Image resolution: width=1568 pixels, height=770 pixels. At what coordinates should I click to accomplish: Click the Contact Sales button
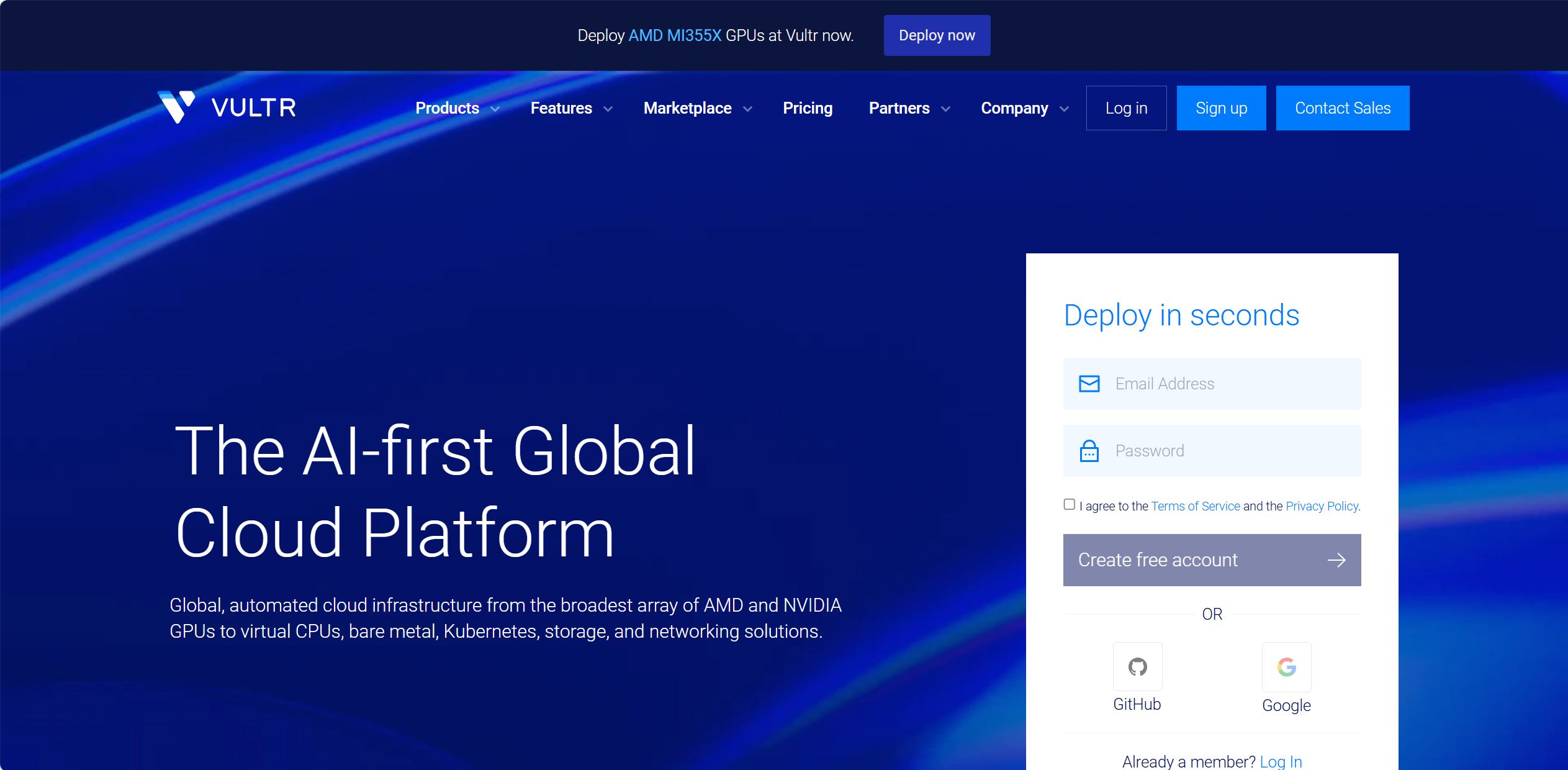tap(1343, 108)
